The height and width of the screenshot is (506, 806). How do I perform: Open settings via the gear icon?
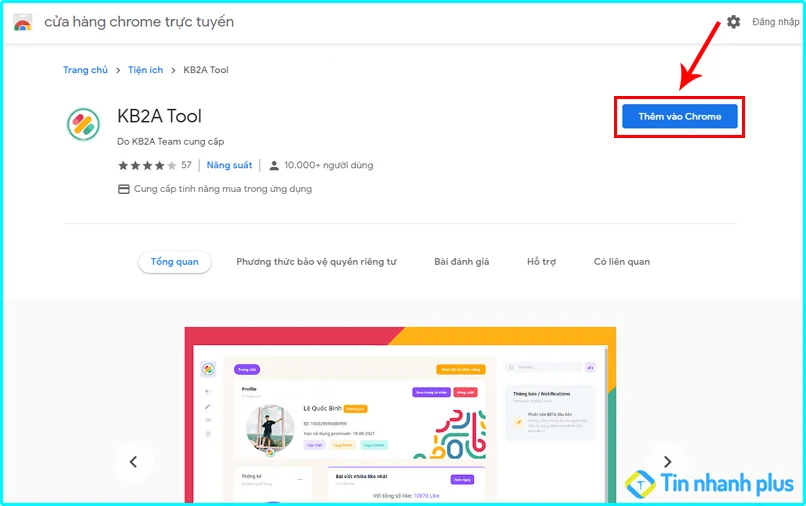click(x=734, y=22)
